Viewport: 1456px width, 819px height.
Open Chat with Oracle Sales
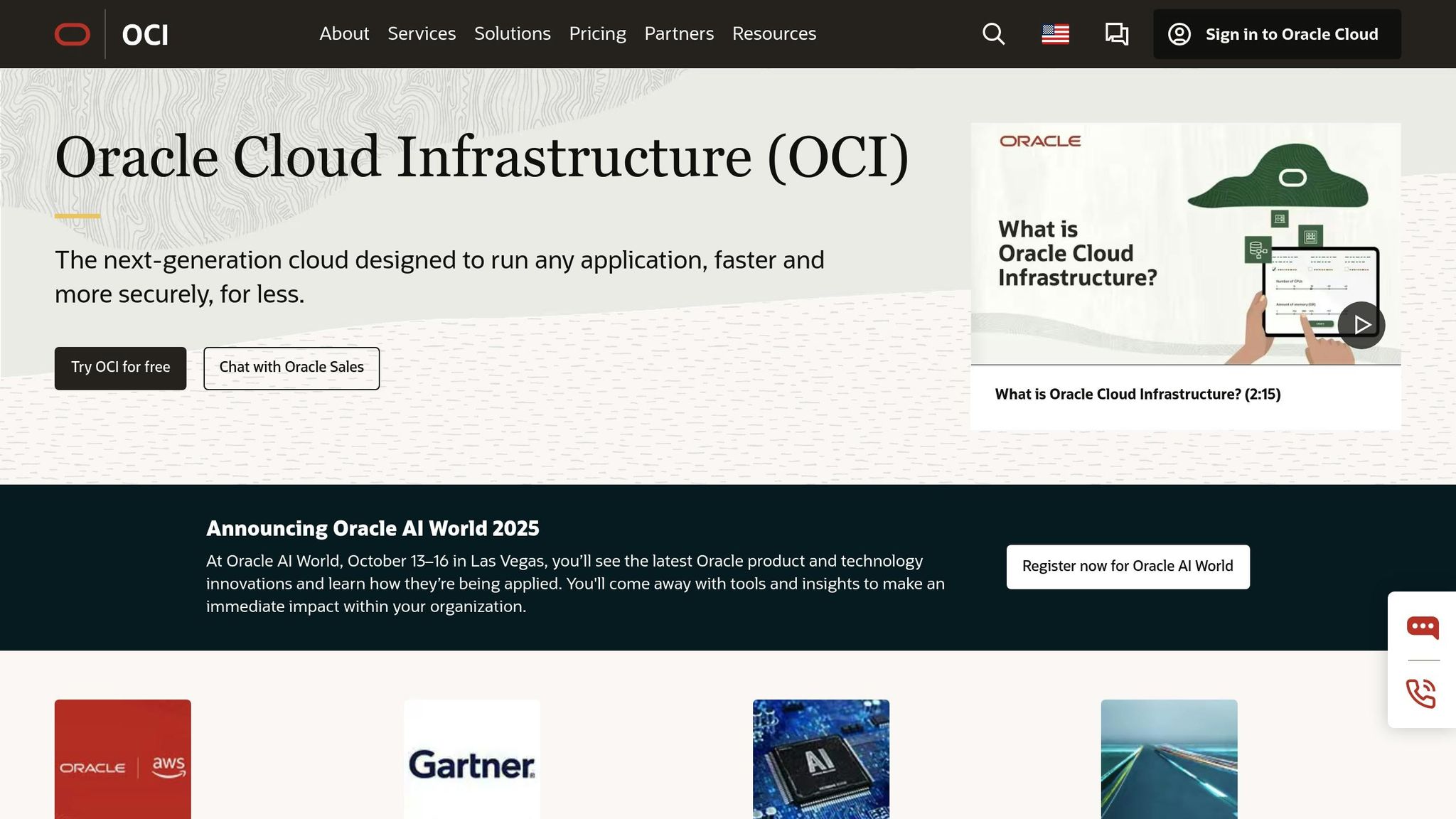[x=291, y=368]
